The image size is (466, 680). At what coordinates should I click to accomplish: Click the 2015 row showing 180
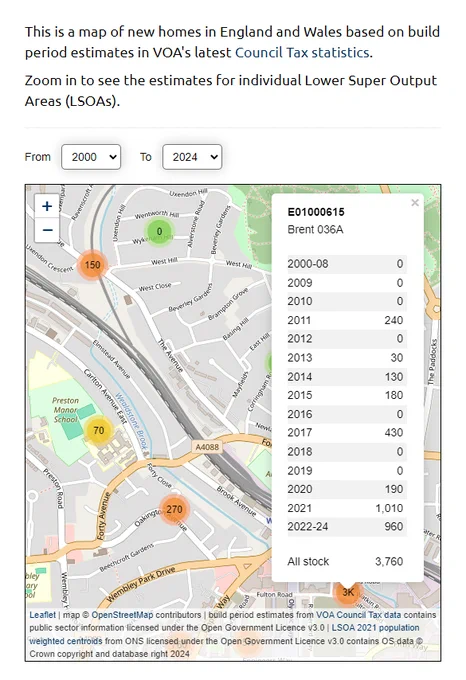(347, 395)
